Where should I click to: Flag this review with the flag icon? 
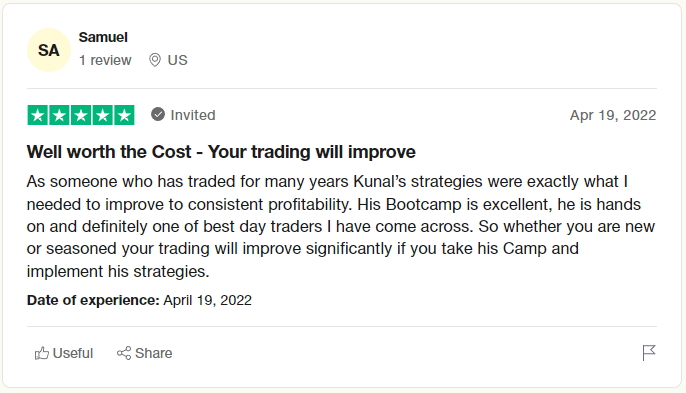(x=649, y=353)
